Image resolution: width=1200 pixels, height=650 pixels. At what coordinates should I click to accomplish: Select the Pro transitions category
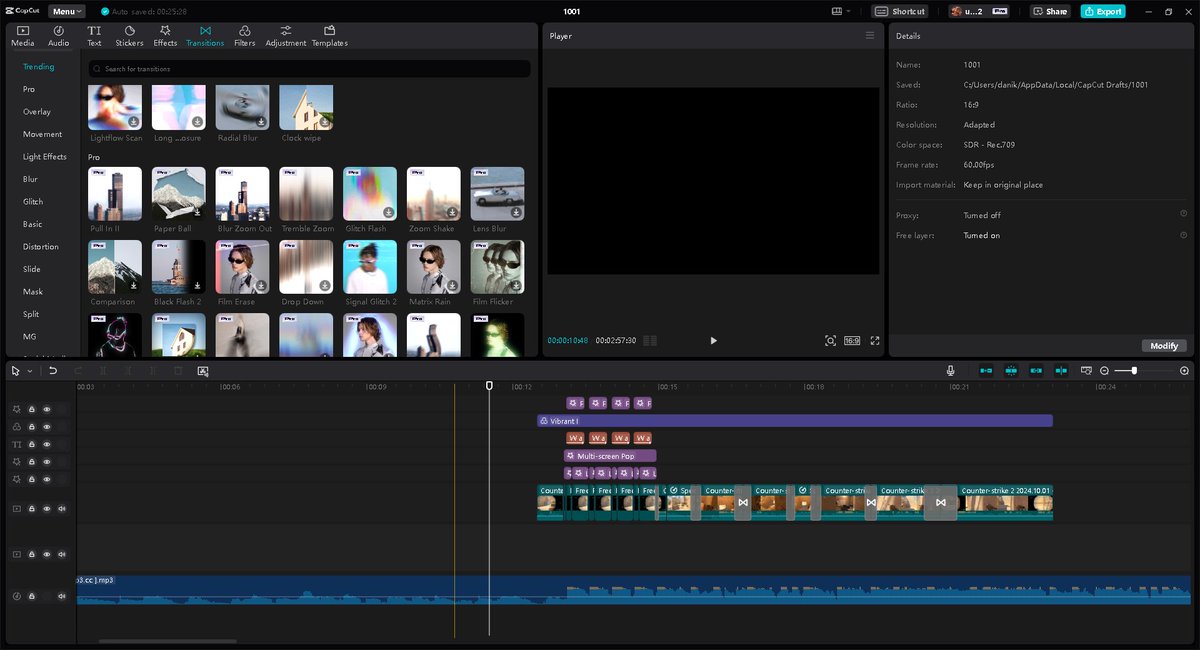click(x=29, y=89)
